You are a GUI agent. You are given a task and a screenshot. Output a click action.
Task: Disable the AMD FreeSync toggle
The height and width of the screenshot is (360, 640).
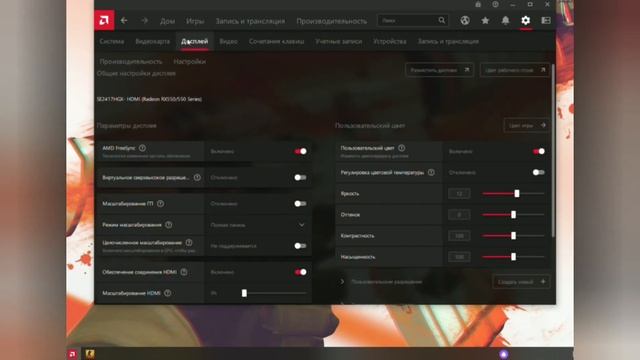pos(300,151)
